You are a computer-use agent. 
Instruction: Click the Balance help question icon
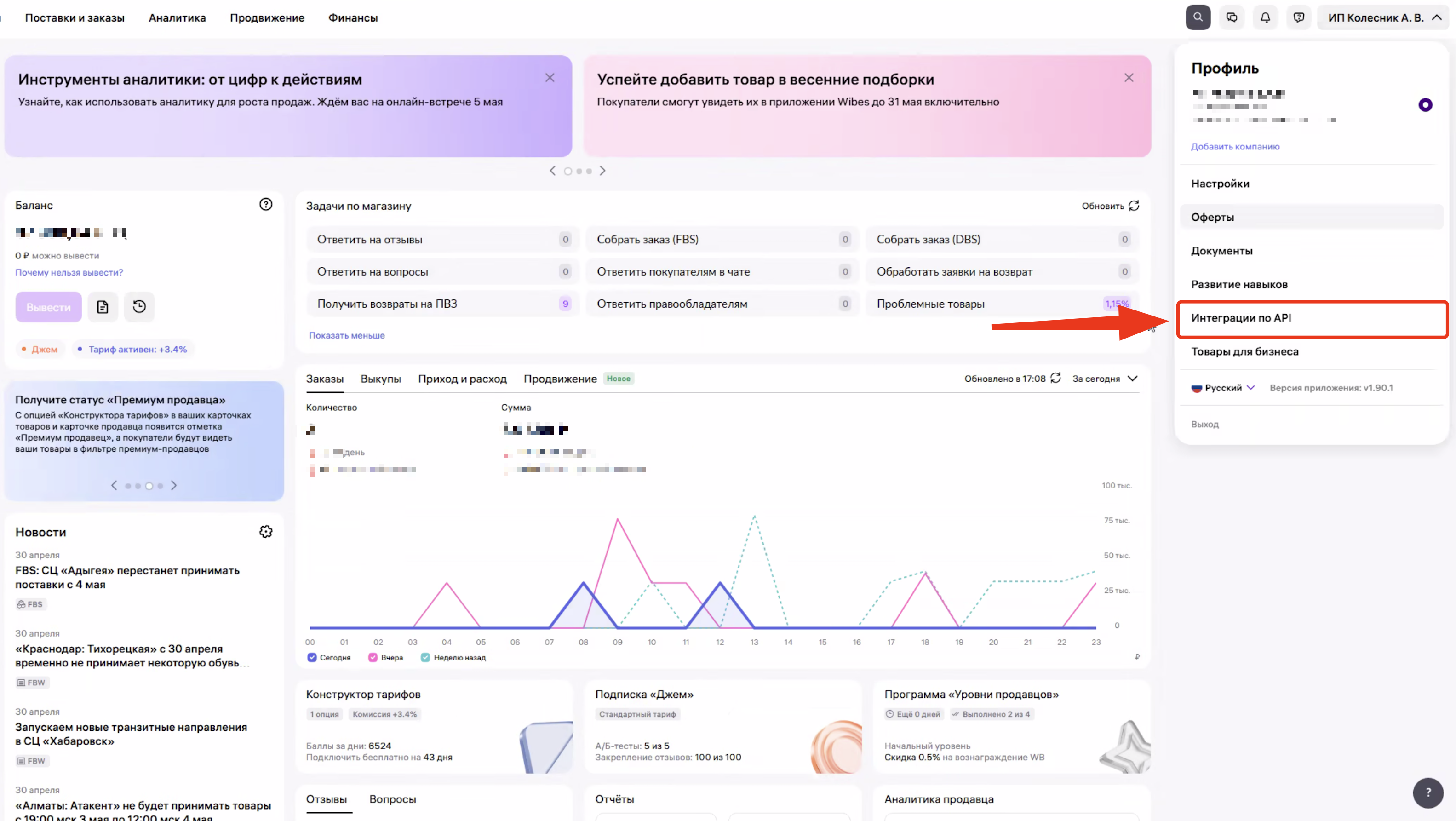pos(266,205)
